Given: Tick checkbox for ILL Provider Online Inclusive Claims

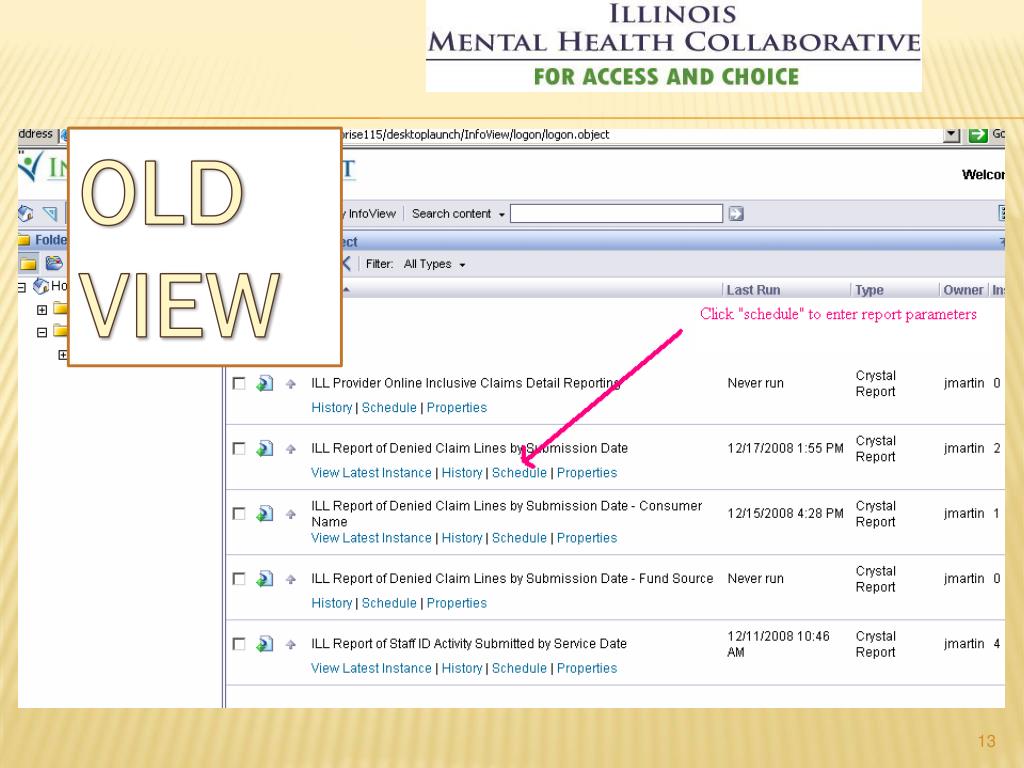Looking at the screenshot, I should (239, 383).
